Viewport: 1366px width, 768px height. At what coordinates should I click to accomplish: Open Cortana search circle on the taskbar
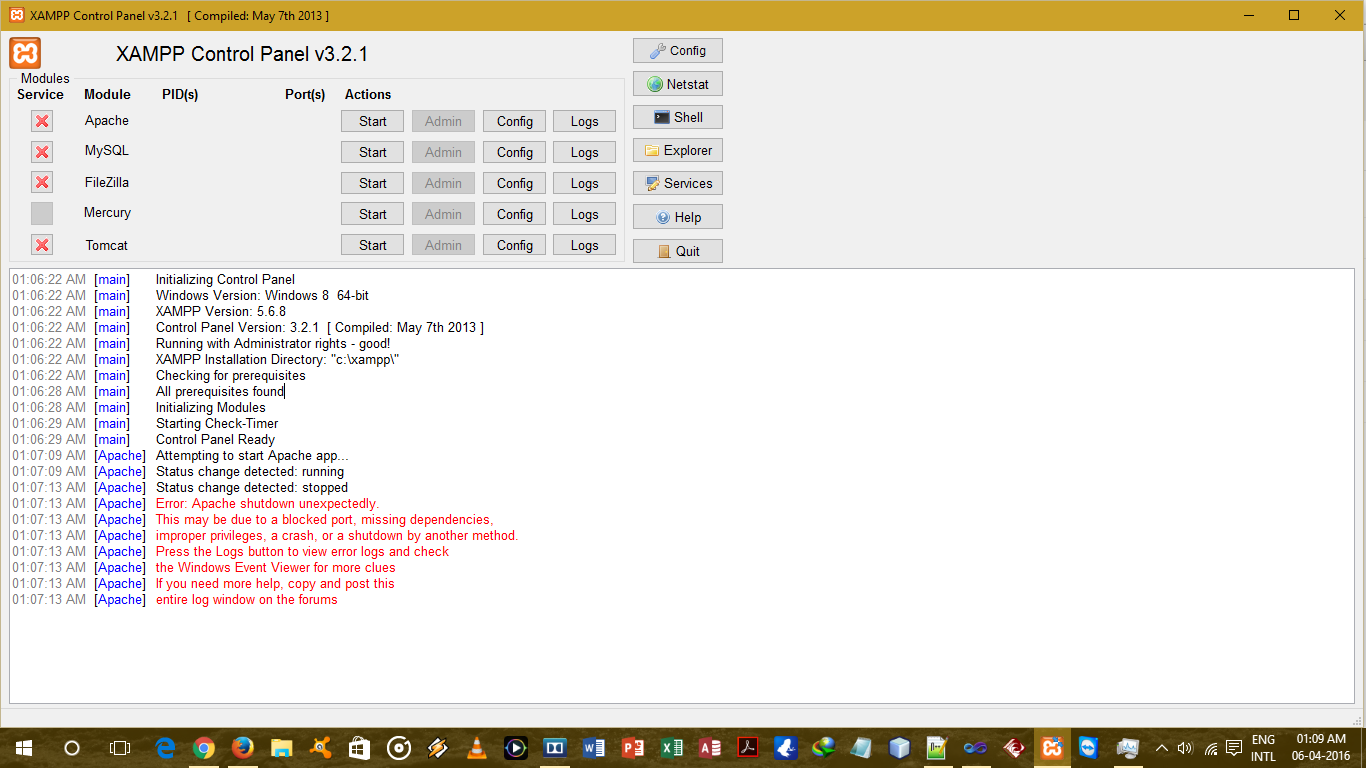[x=72, y=748]
